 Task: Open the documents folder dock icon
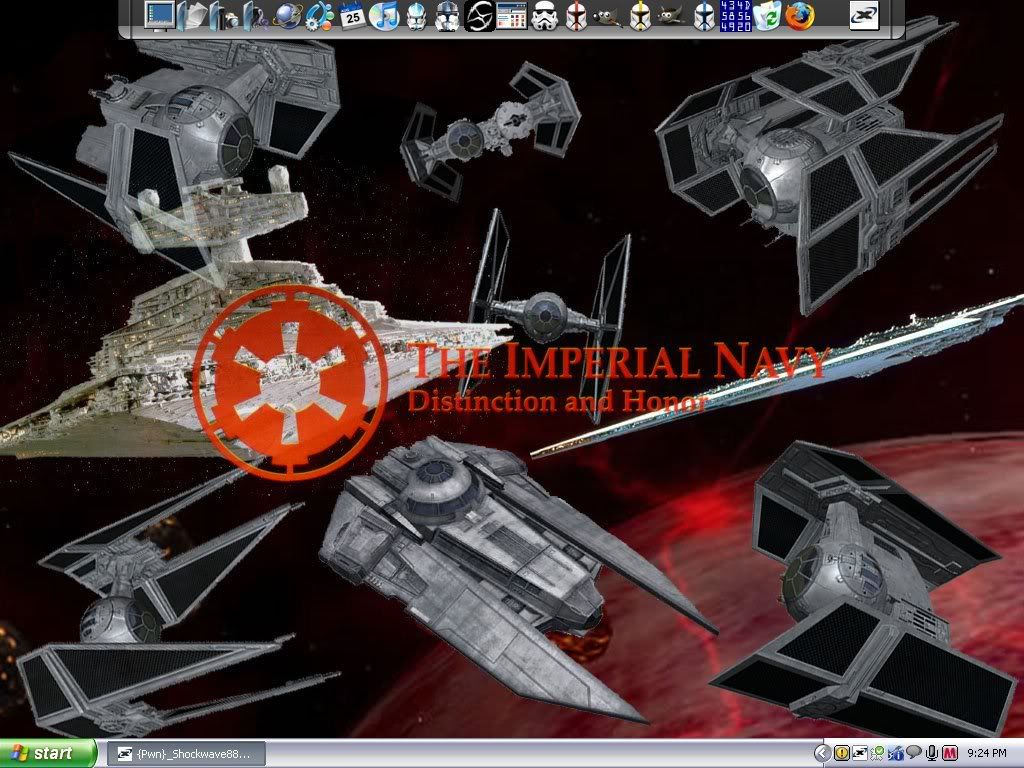coord(193,16)
